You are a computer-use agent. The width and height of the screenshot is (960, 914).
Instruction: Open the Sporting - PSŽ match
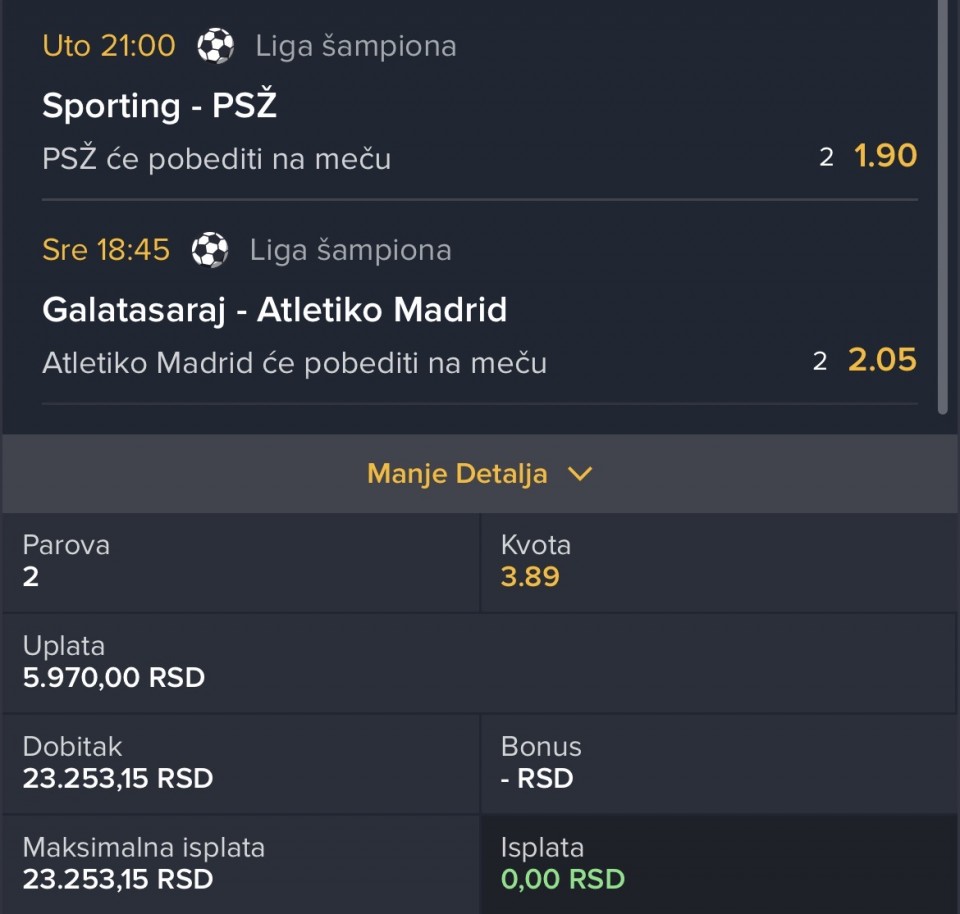tap(159, 106)
